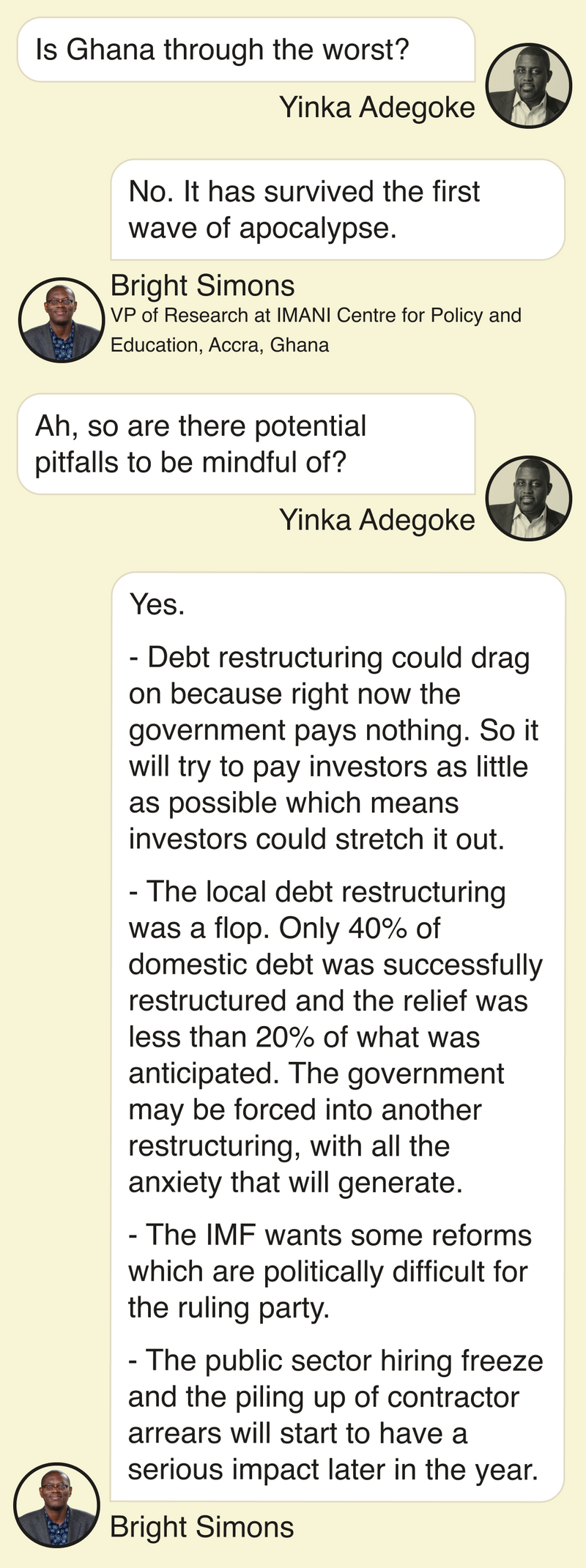586x1568 pixels.
Task: Select the 'survived the first wave' reply bubble
Action: [x=338, y=209]
